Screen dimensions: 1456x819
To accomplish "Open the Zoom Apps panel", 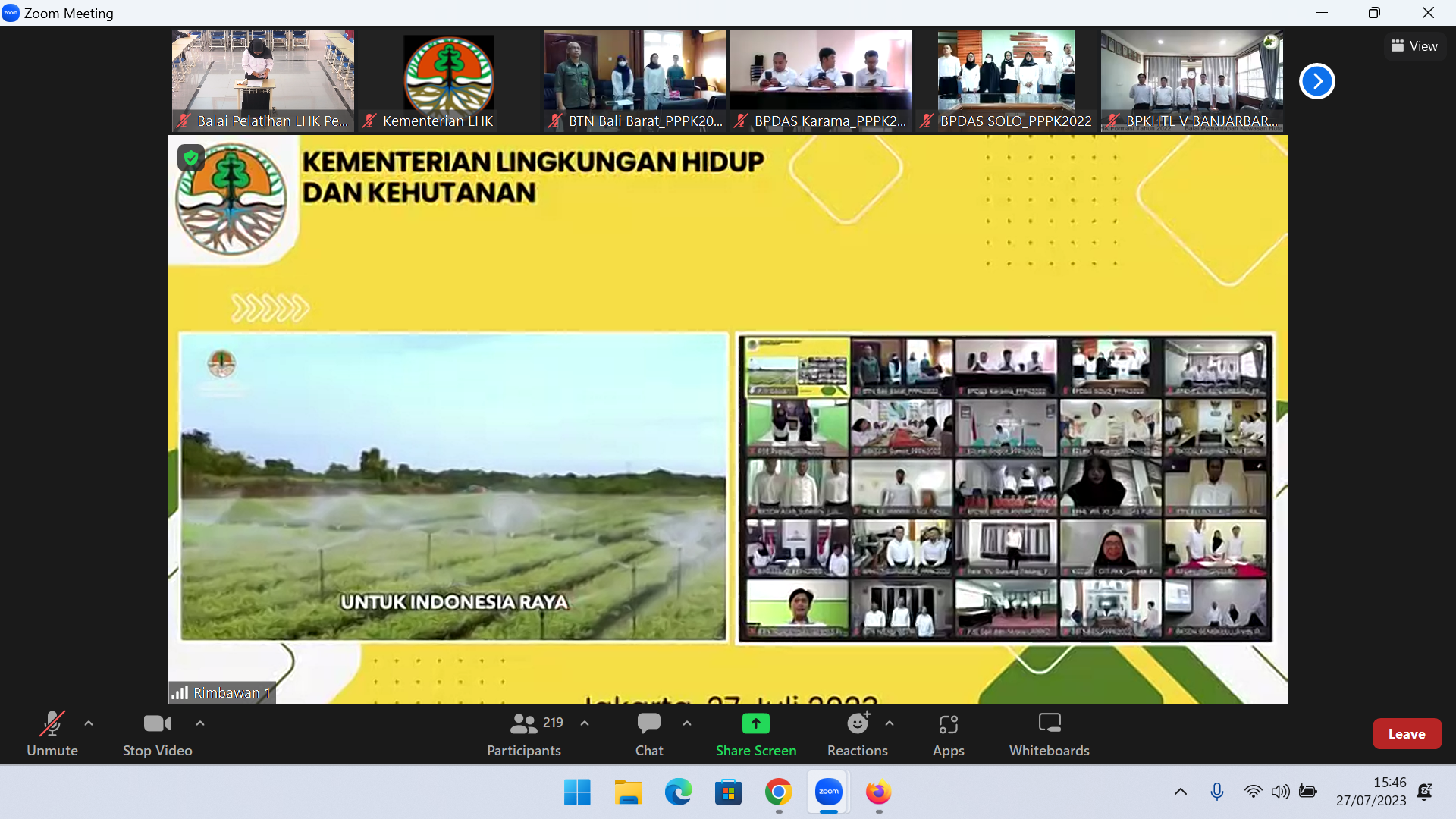I will [x=948, y=733].
